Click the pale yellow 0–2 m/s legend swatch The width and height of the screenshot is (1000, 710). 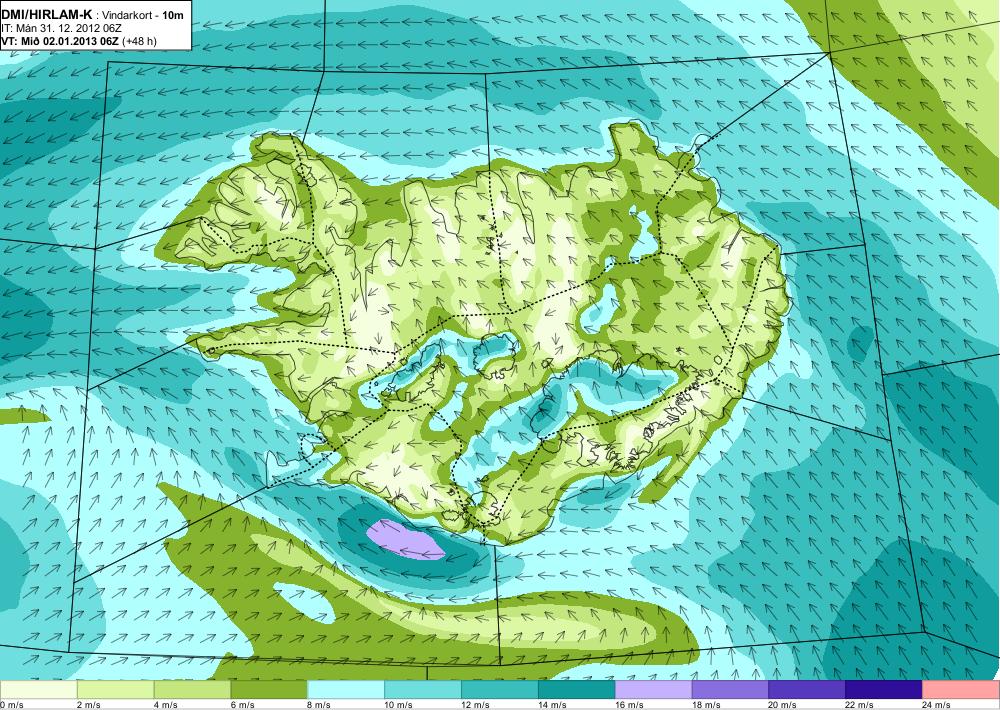pos(39,690)
